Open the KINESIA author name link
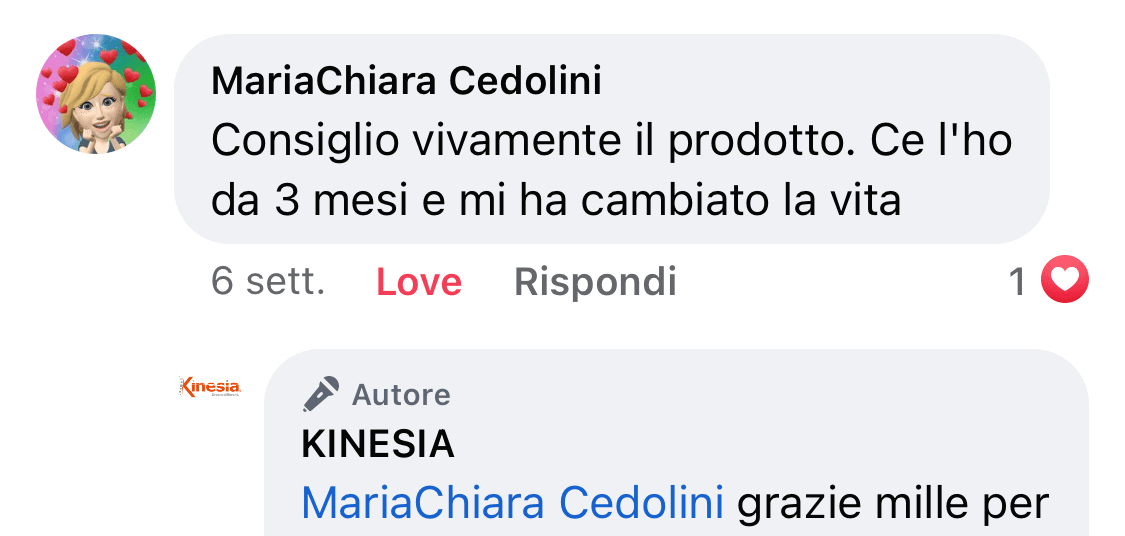This screenshot has height=536, width=1125. [377, 446]
